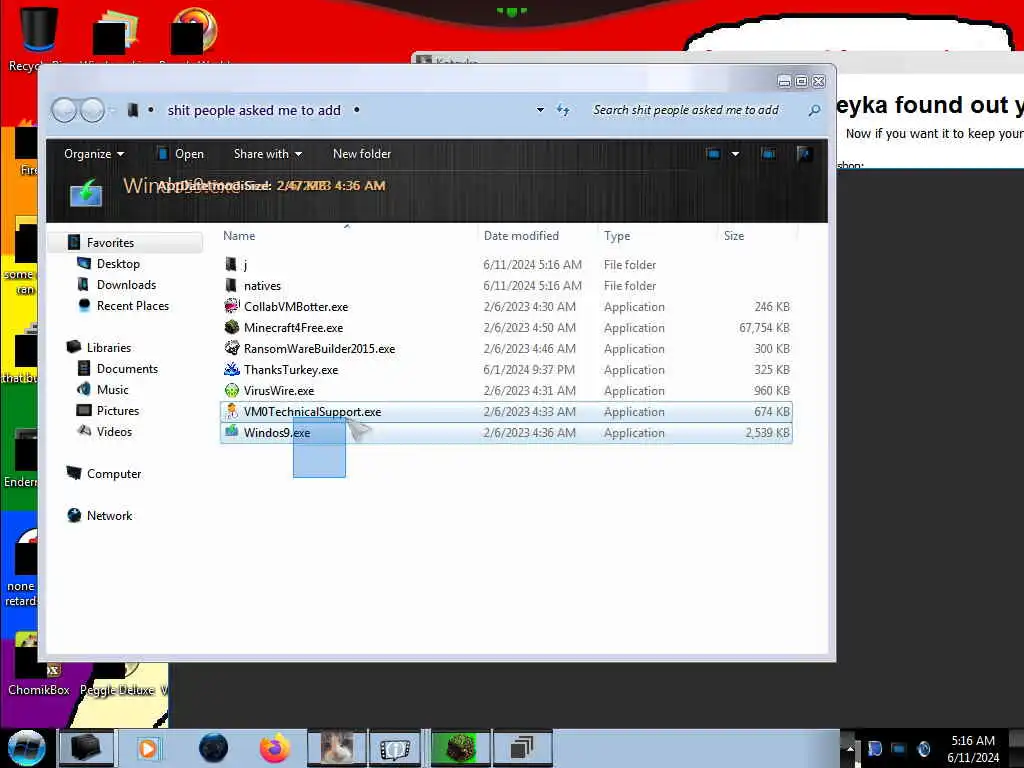Go to Downloads in navigation pane

tap(126, 285)
